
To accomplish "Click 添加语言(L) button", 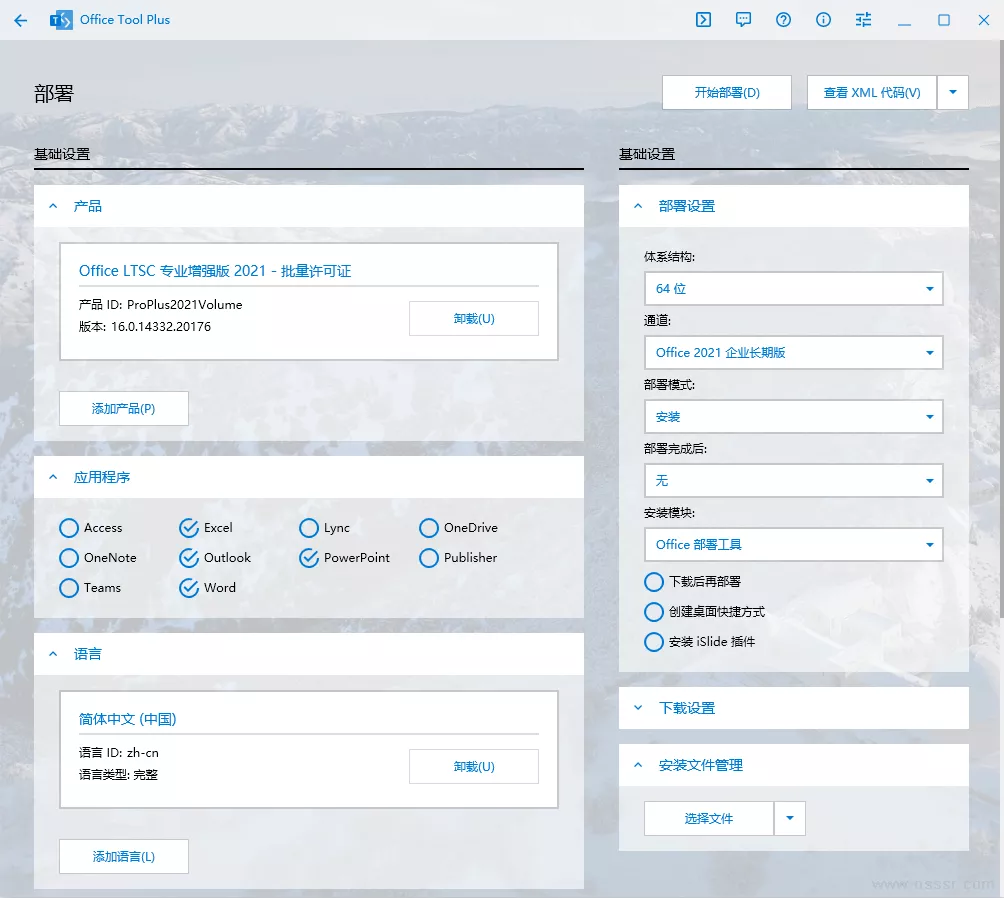I will [124, 857].
